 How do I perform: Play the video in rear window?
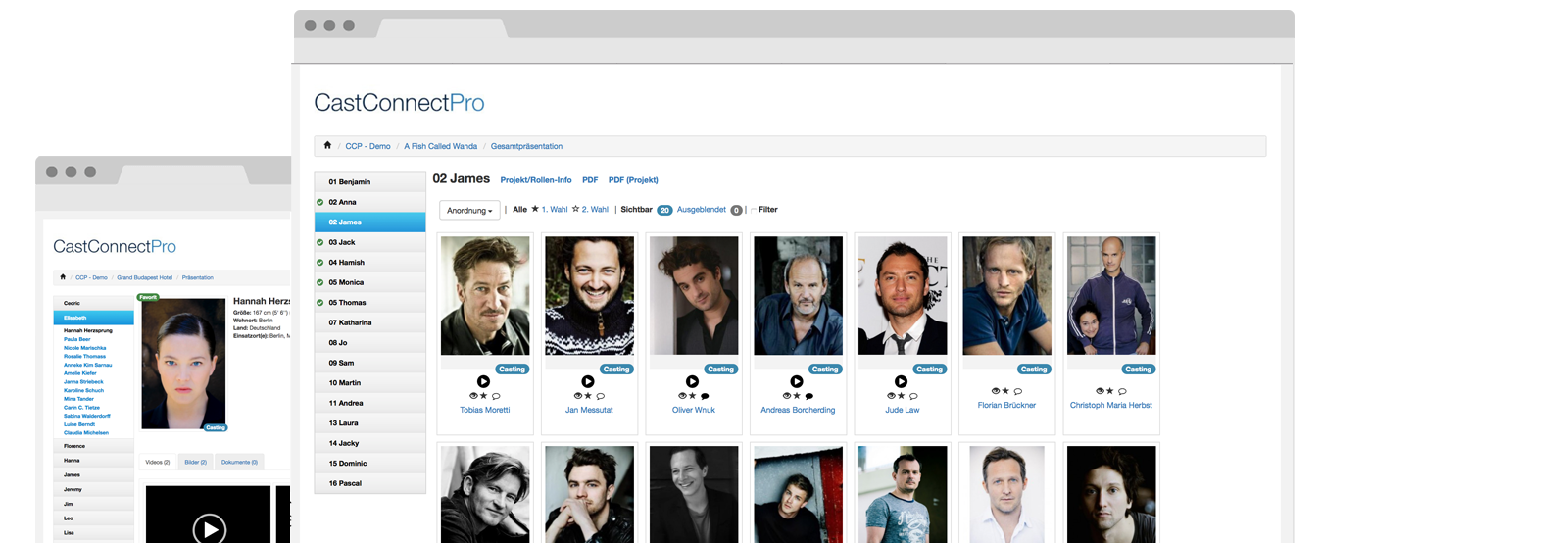click(x=209, y=529)
